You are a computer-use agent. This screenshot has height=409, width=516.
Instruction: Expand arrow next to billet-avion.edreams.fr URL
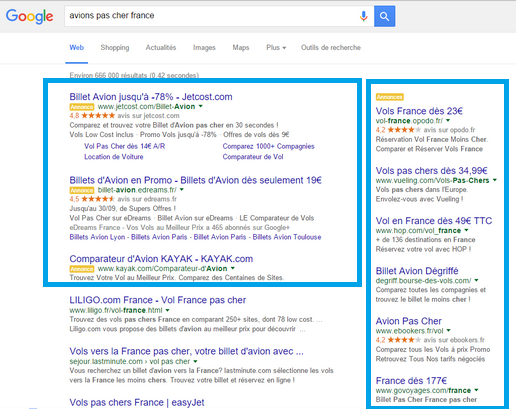pos(182,190)
